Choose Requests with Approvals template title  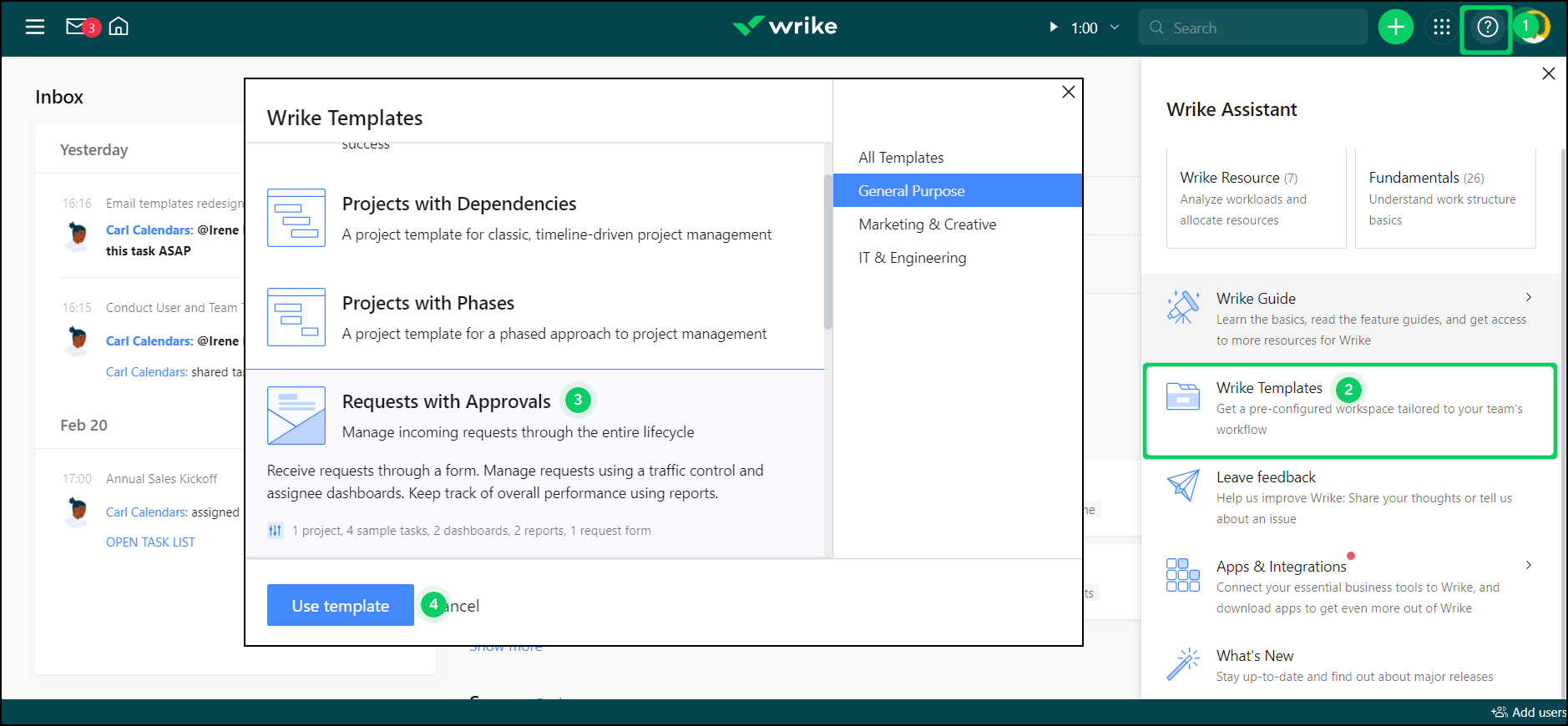coord(447,402)
